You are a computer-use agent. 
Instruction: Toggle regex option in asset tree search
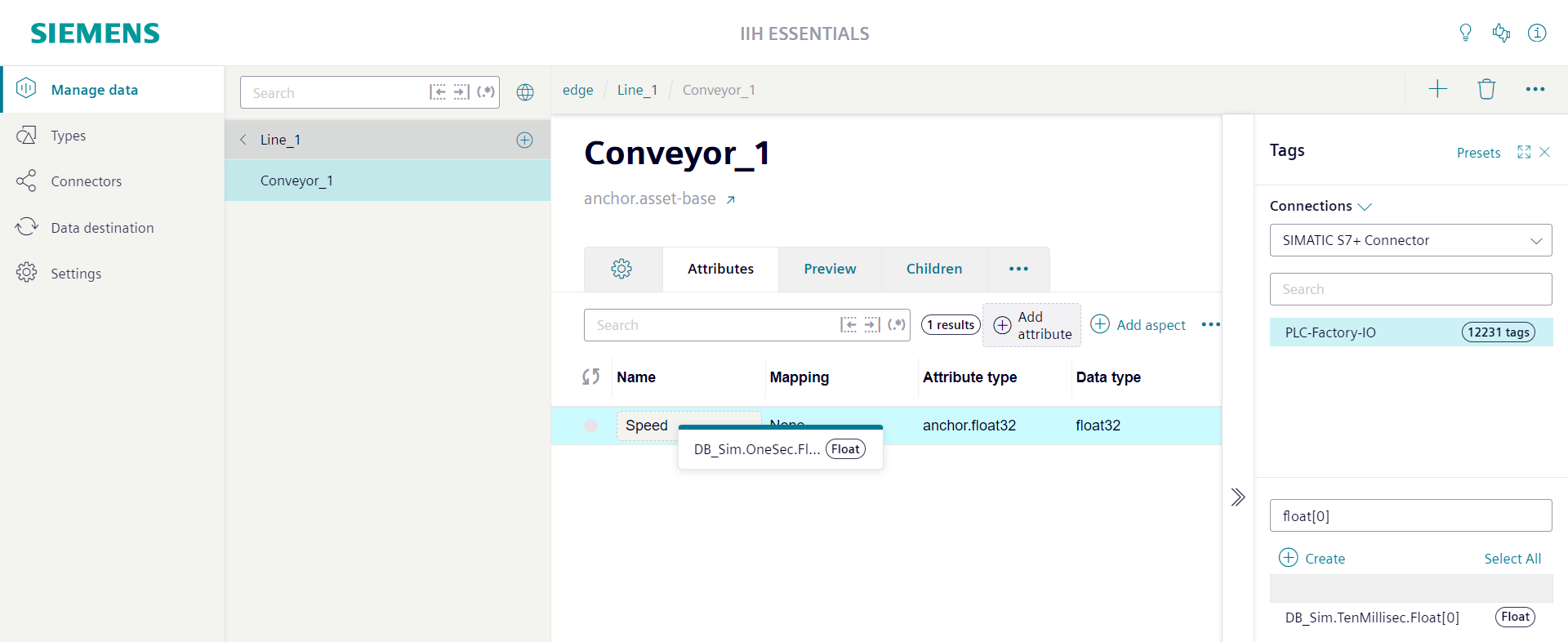(486, 92)
